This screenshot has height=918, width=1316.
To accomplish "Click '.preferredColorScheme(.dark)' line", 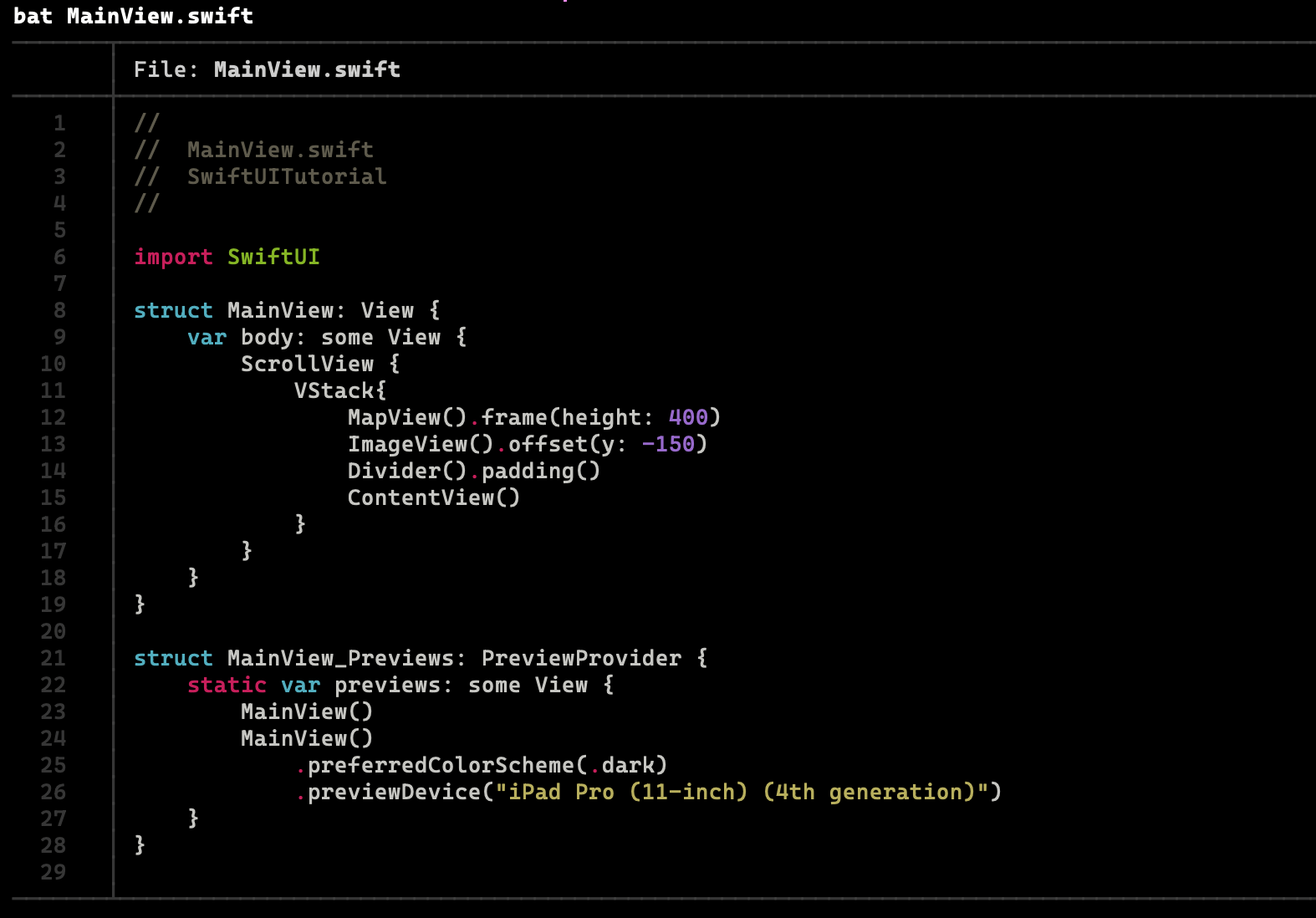I will [x=482, y=765].
